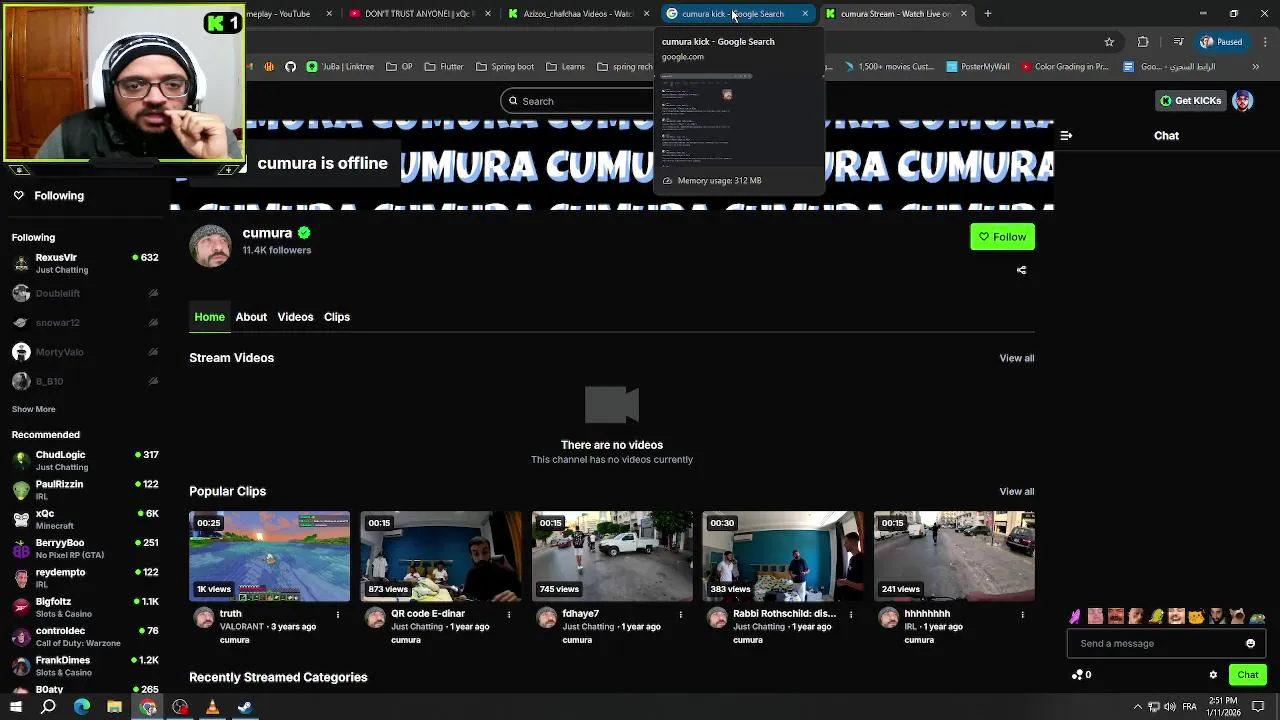Screen dimensions: 1280x720
Task: Click the share icon below Follow
Action: tap(1021, 270)
